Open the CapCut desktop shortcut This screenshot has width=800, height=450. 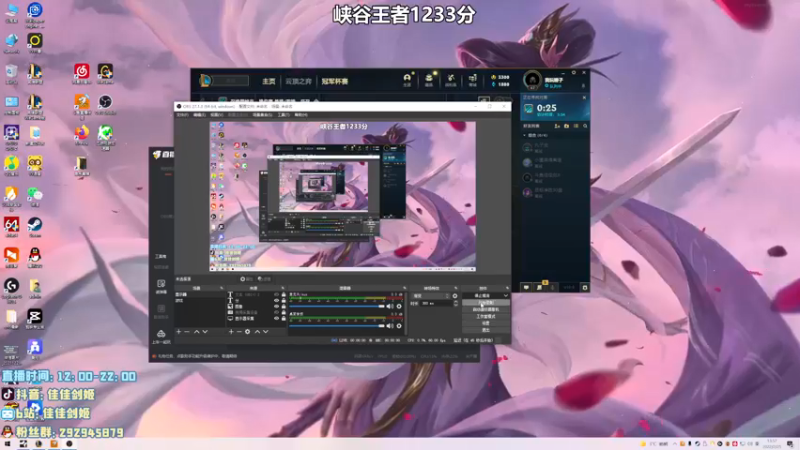tap(35, 316)
